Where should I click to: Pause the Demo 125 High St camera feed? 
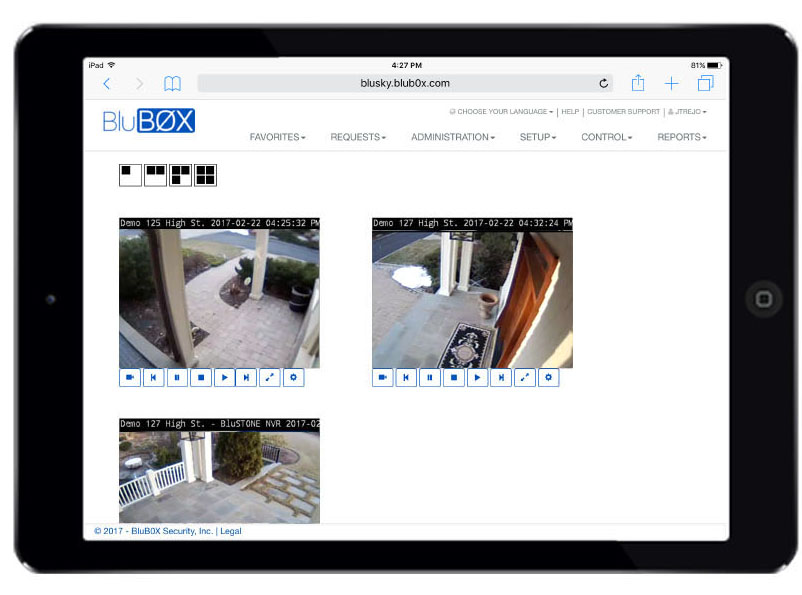pyautogui.click(x=177, y=377)
